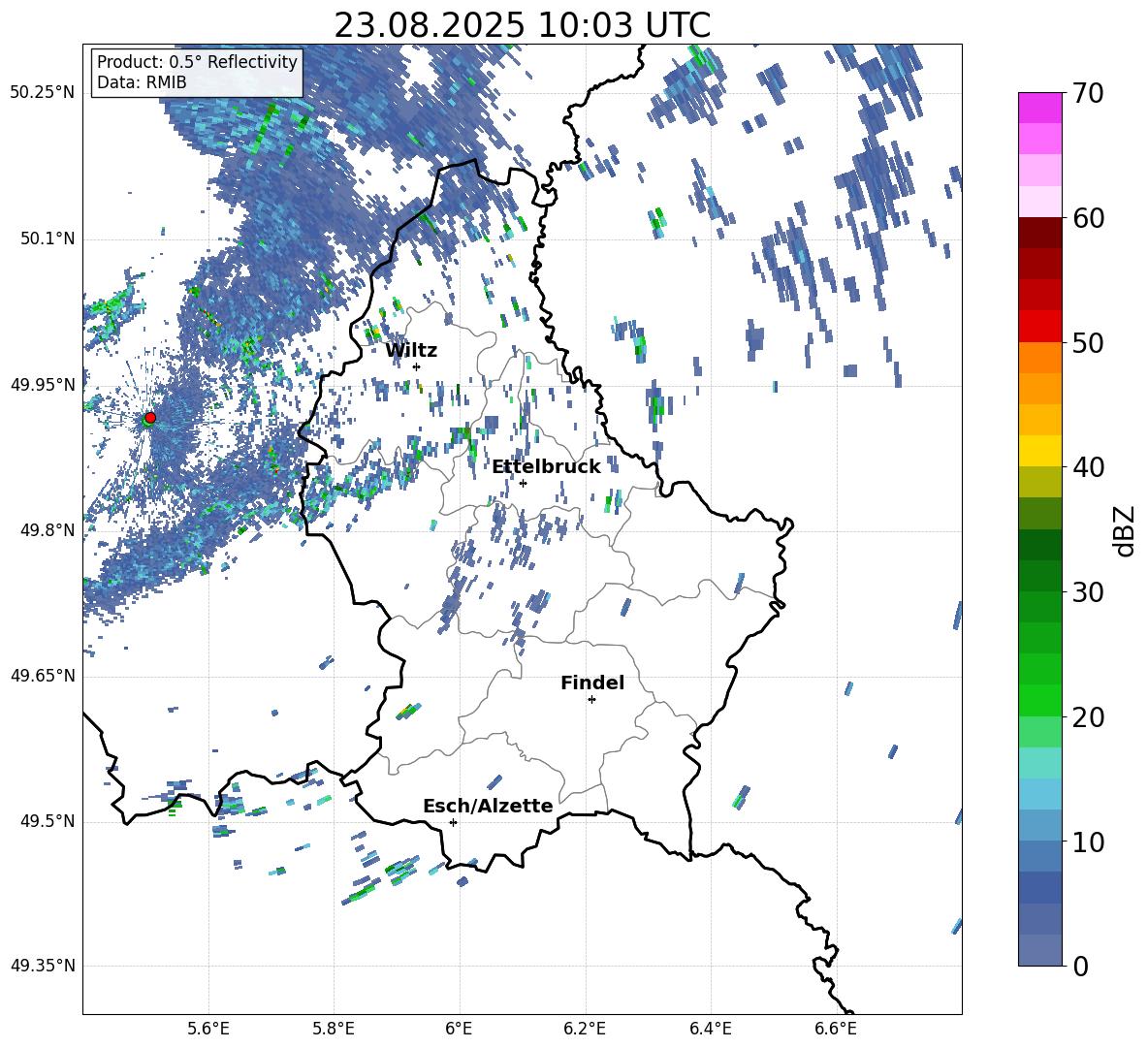Click the 49.95°N latitude label

[x=43, y=385]
